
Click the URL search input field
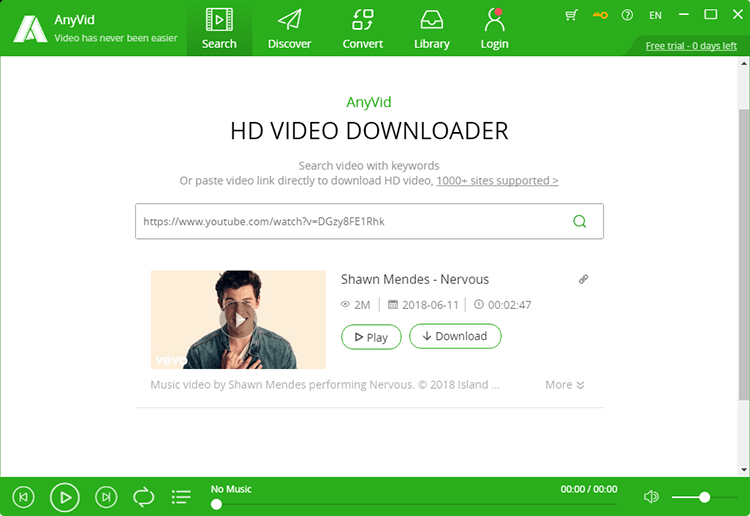click(369, 221)
